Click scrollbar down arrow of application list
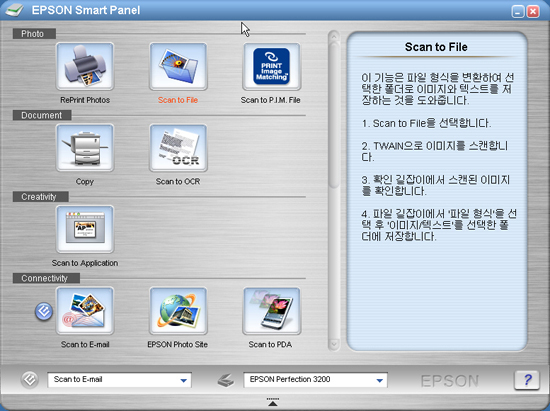Screen dimensions: 550x411 [x=334, y=344]
